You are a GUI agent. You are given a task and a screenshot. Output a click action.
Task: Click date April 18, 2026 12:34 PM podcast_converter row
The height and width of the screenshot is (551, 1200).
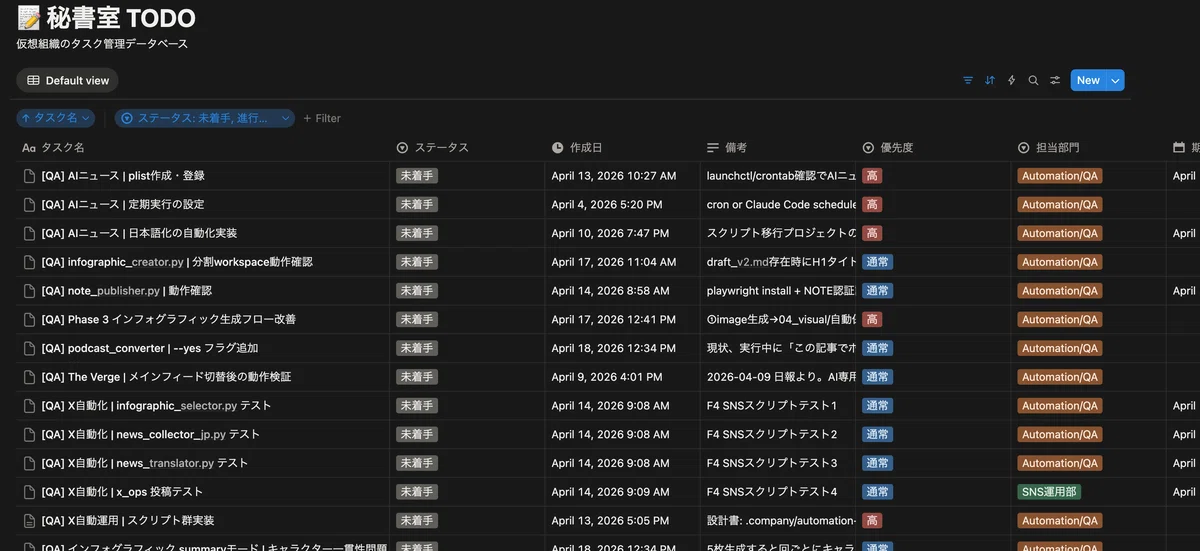[x=614, y=348]
